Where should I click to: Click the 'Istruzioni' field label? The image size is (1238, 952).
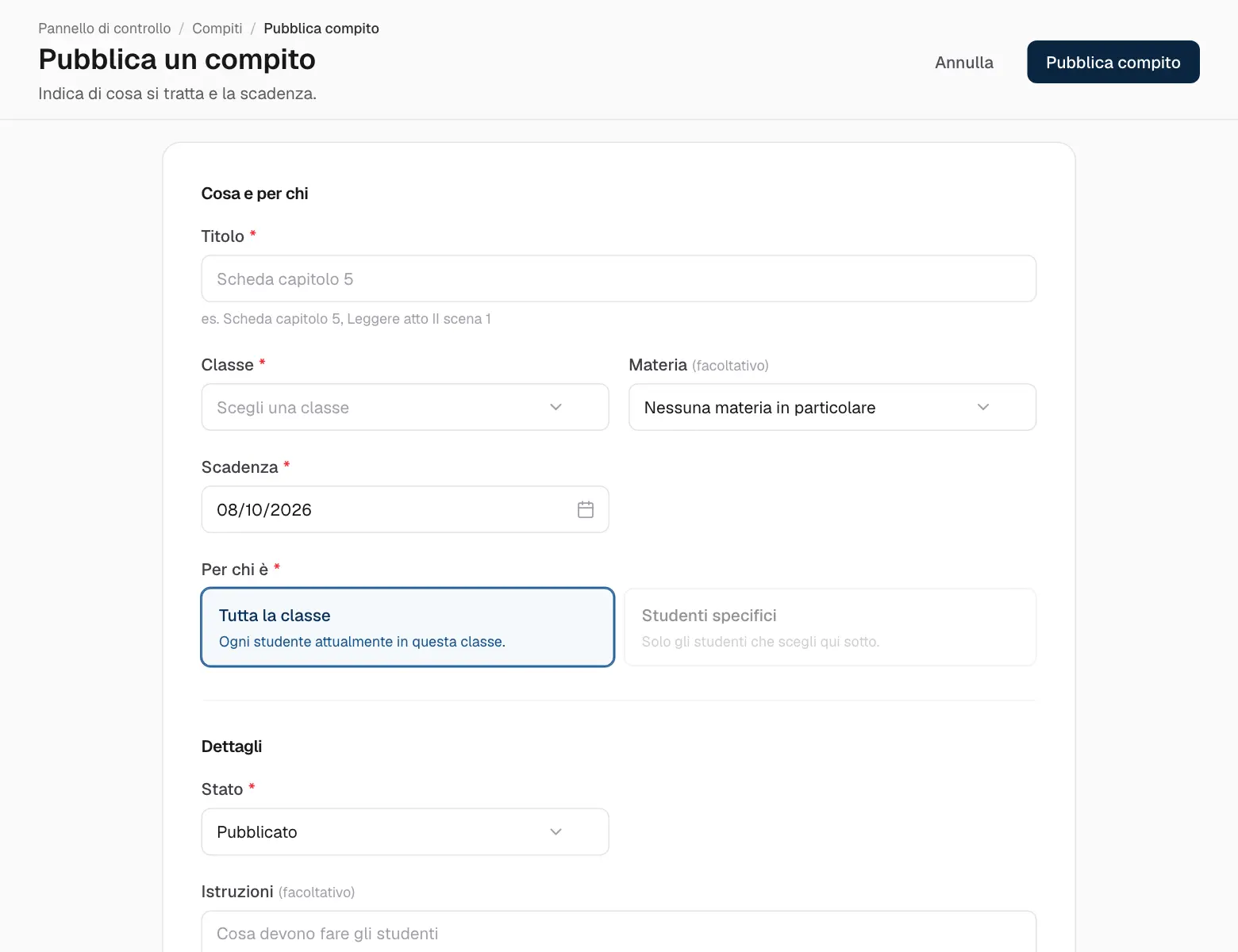pyautogui.click(x=237, y=892)
